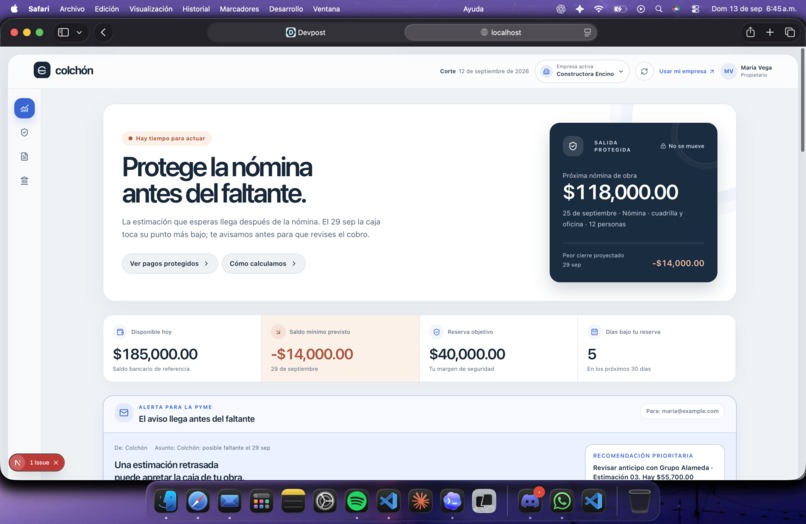Click the $40,000.00 Reserva objetivo value
This screenshot has width=806, height=524.
click(467, 354)
